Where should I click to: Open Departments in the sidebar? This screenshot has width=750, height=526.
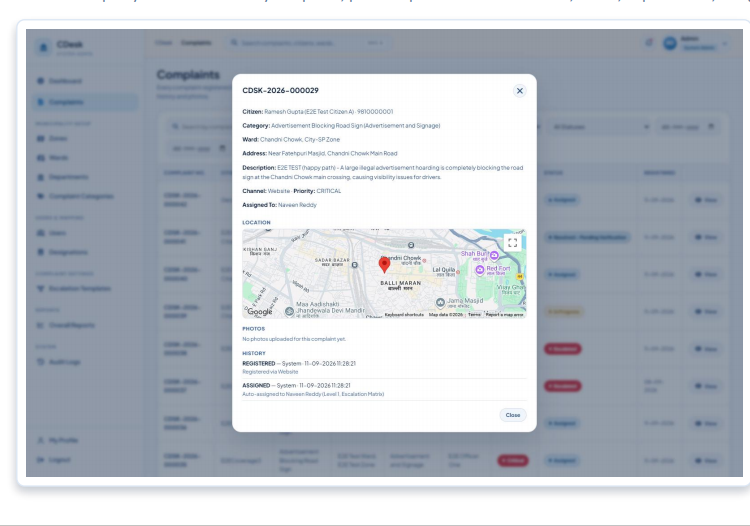(x=86, y=177)
